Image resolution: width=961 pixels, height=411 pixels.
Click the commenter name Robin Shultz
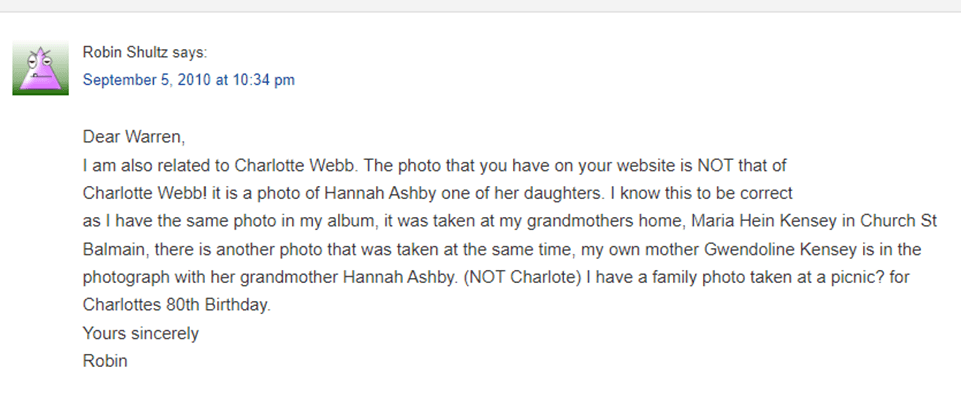(x=126, y=53)
